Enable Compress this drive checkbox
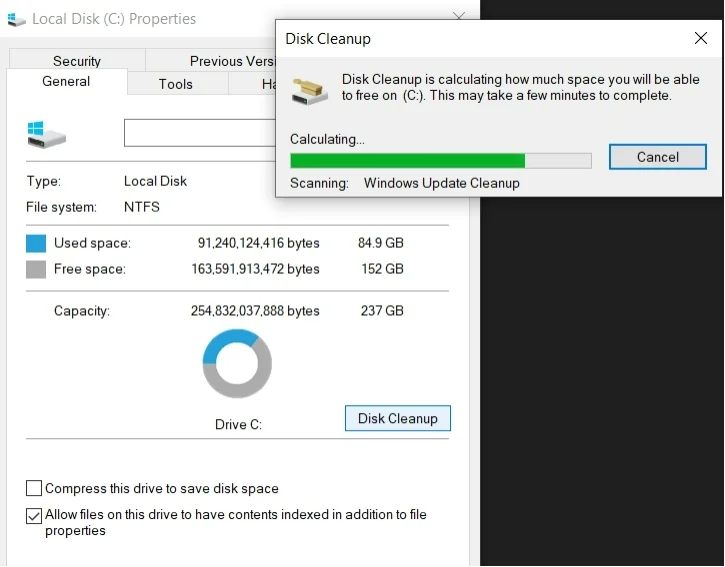 pyautogui.click(x=34, y=489)
